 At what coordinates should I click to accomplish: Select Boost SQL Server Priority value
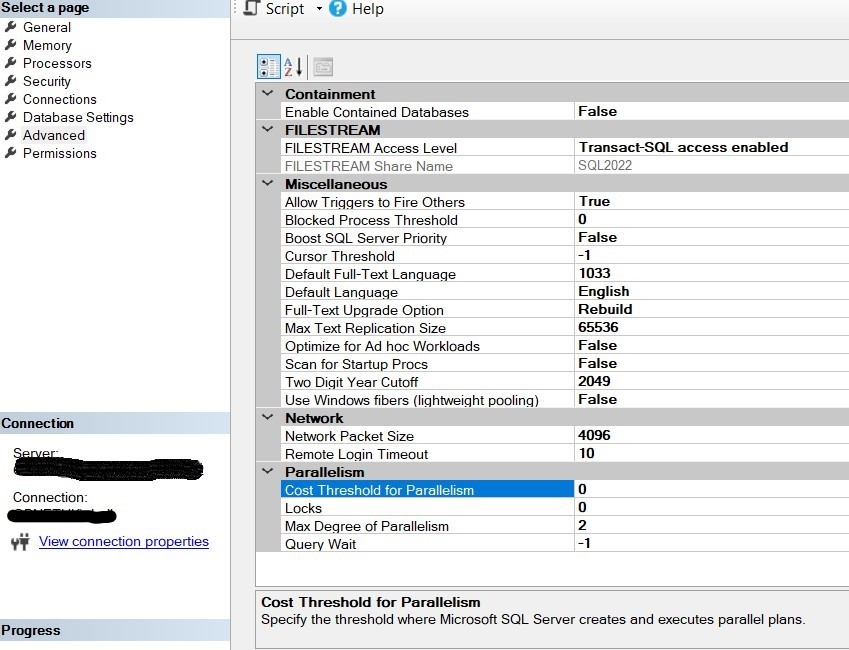click(710, 238)
